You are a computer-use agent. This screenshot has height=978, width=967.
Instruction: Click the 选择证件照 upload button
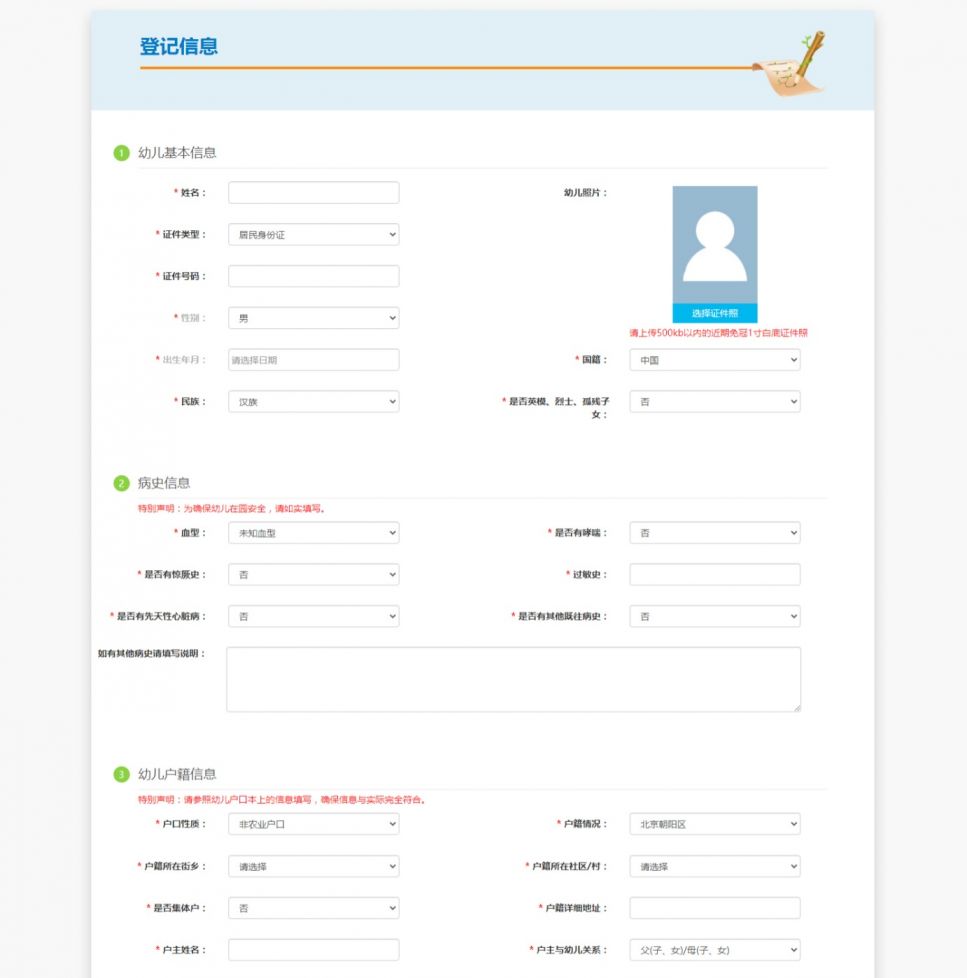(x=715, y=313)
